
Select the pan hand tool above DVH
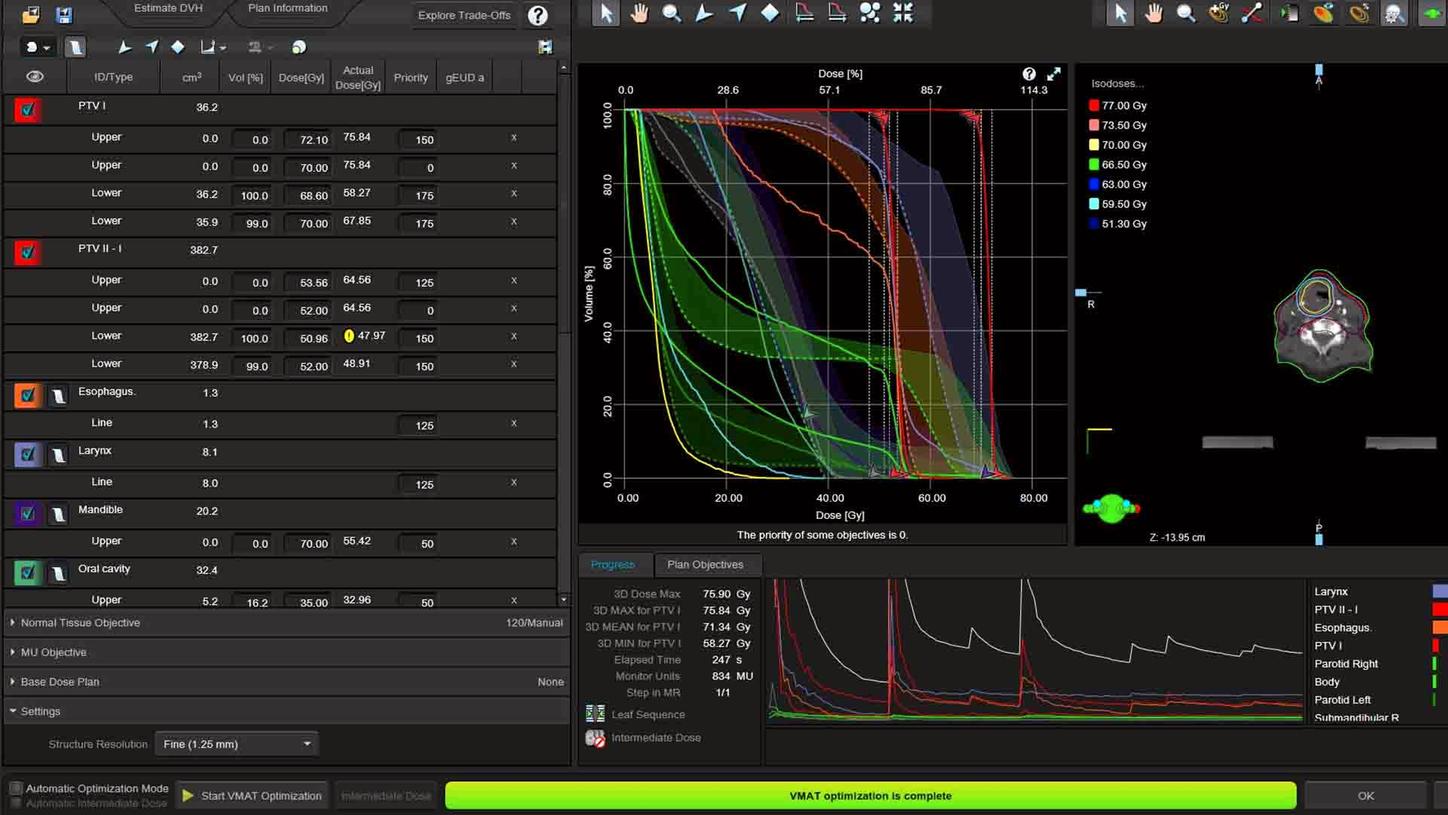point(639,13)
